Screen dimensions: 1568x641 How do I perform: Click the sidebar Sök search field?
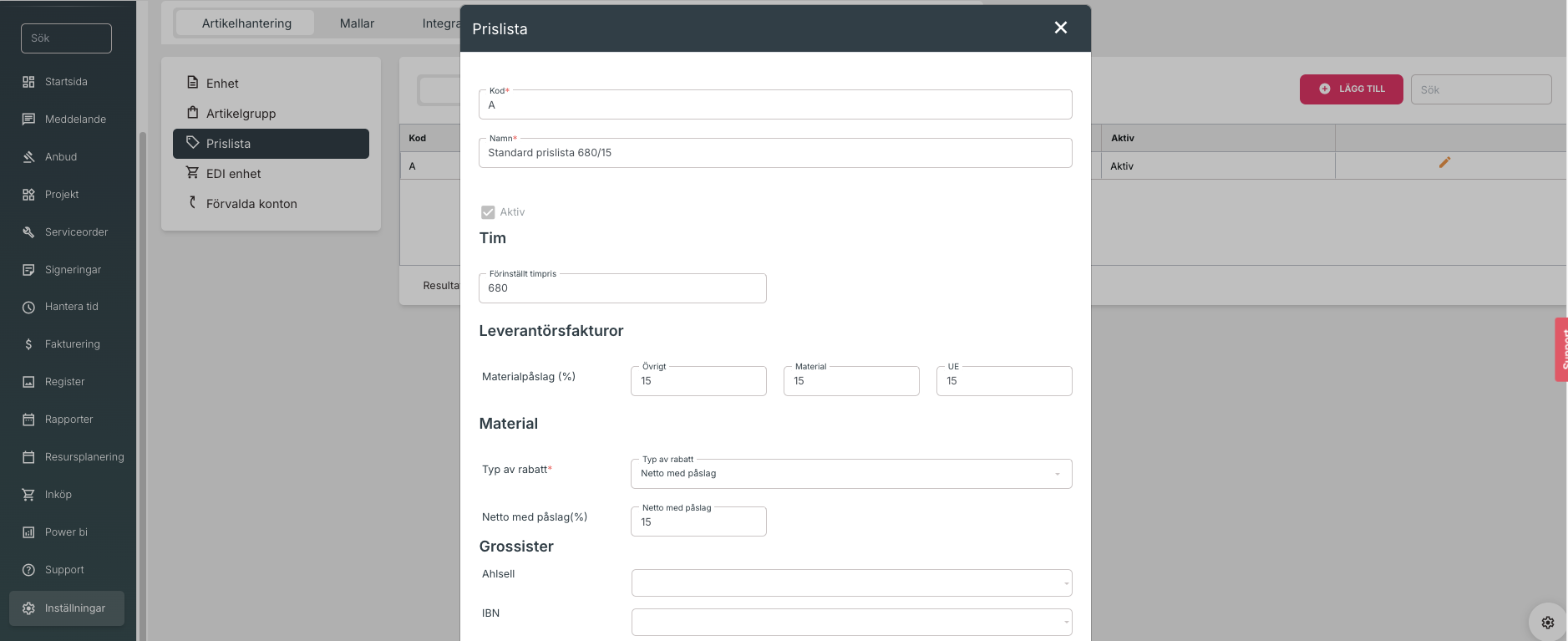point(66,38)
